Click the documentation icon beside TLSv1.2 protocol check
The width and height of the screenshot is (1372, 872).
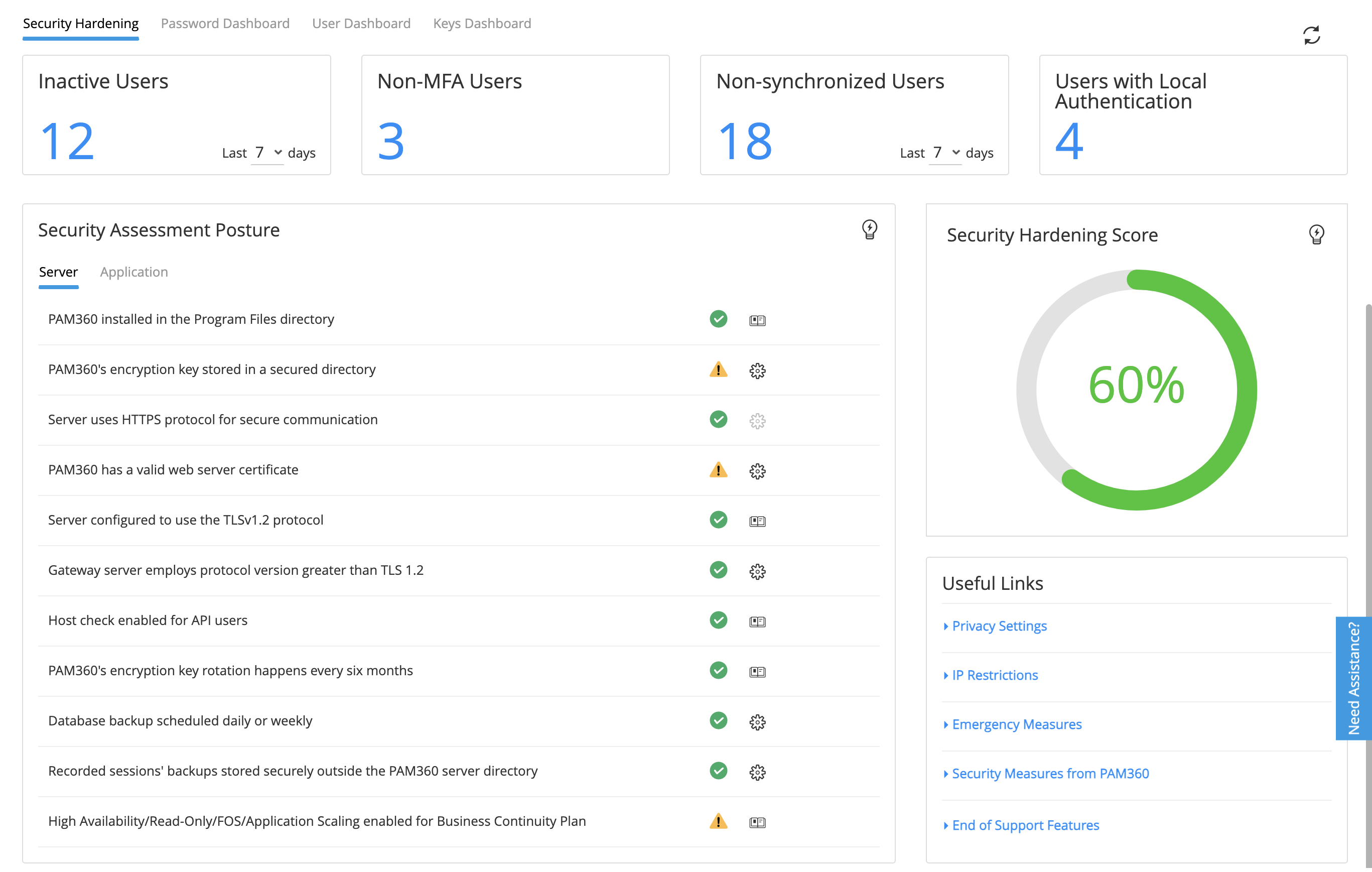(758, 521)
